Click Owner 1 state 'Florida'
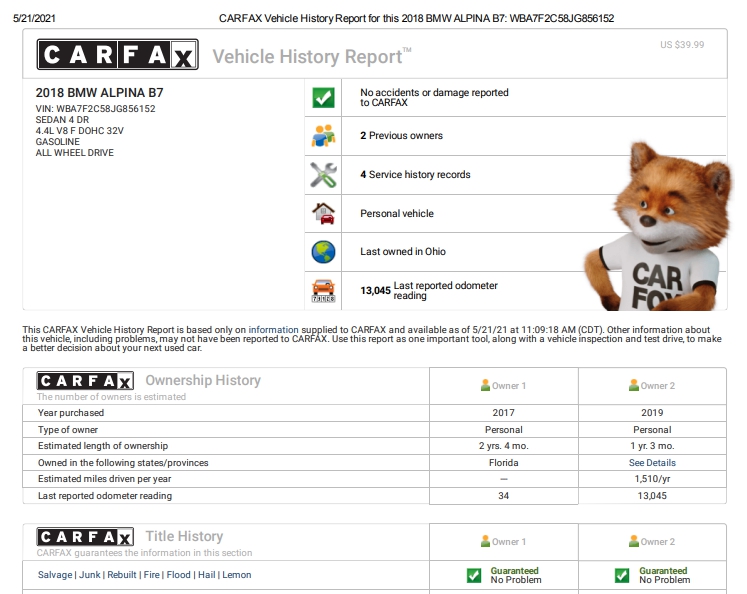 click(x=504, y=463)
